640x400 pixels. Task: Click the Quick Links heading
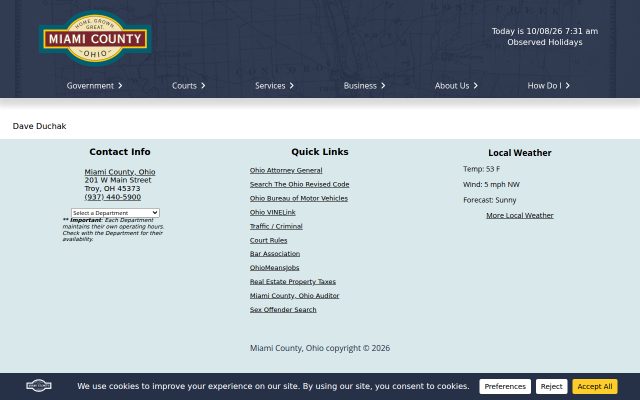coord(320,152)
